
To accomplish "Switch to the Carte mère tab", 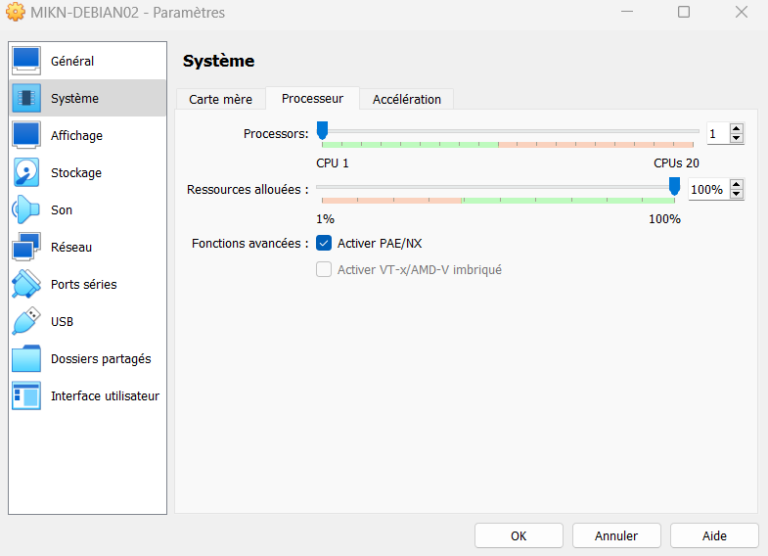I will click(x=220, y=99).
